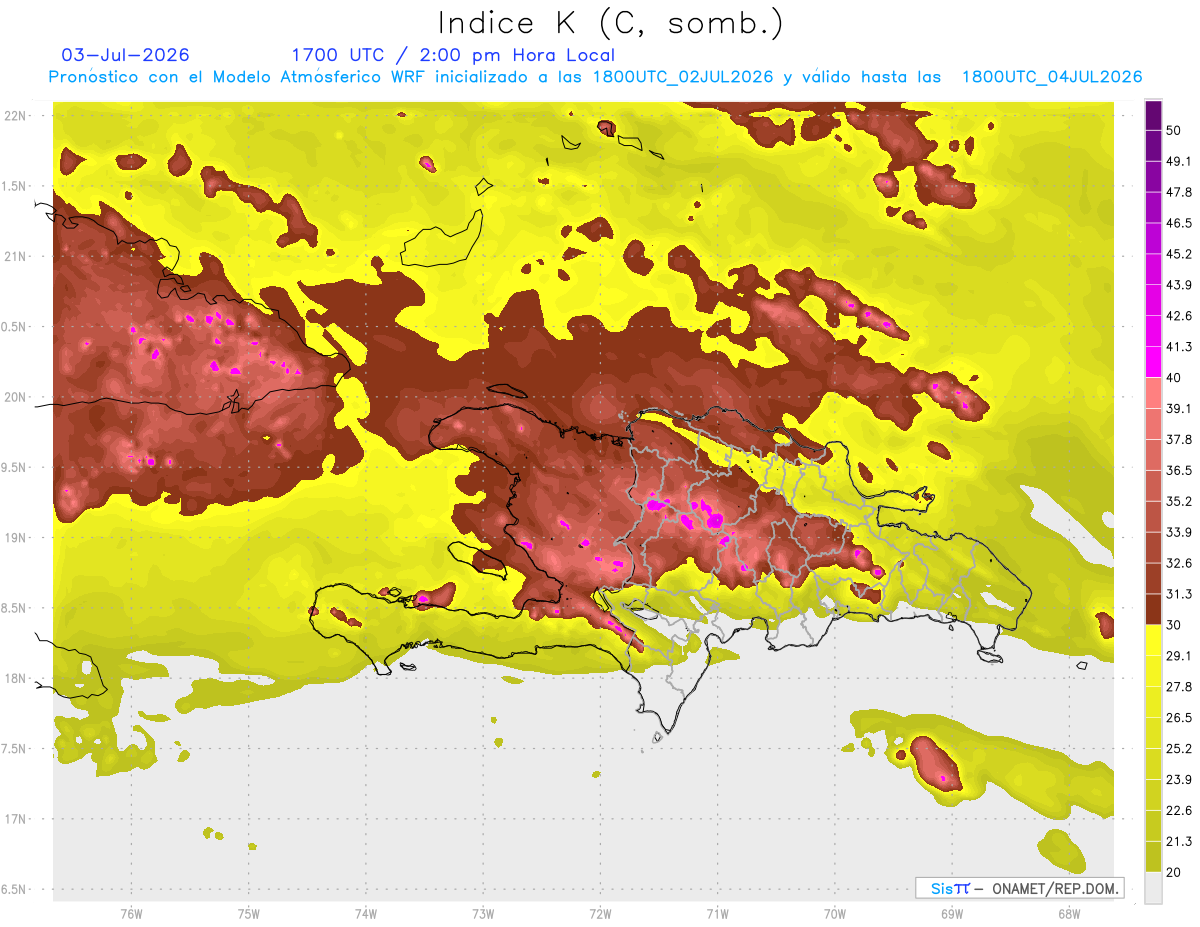Click the "30" color scale value

pyautogui.click(x=1175, y=625)
